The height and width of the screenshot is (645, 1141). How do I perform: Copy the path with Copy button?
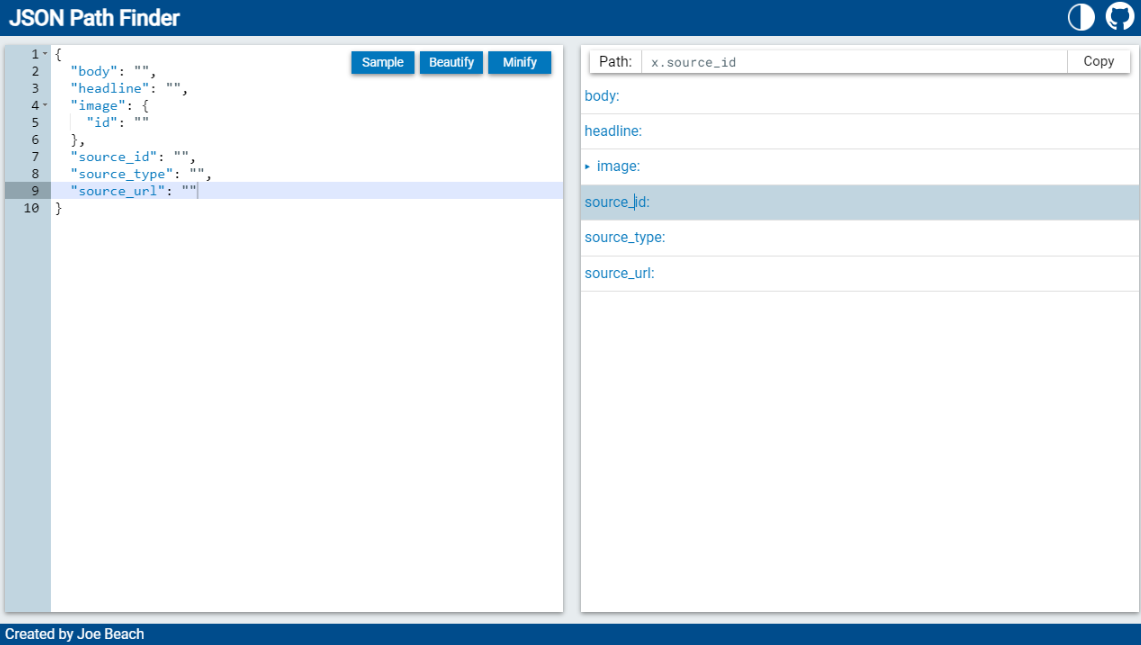(1098, 62)
